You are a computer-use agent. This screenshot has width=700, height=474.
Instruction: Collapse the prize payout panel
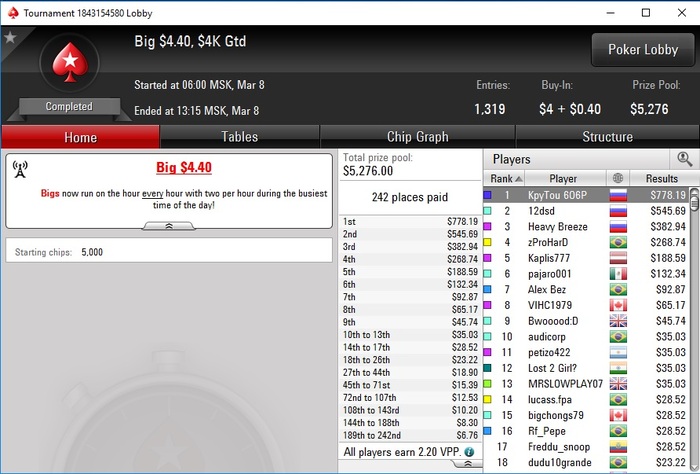pos(468,464)
